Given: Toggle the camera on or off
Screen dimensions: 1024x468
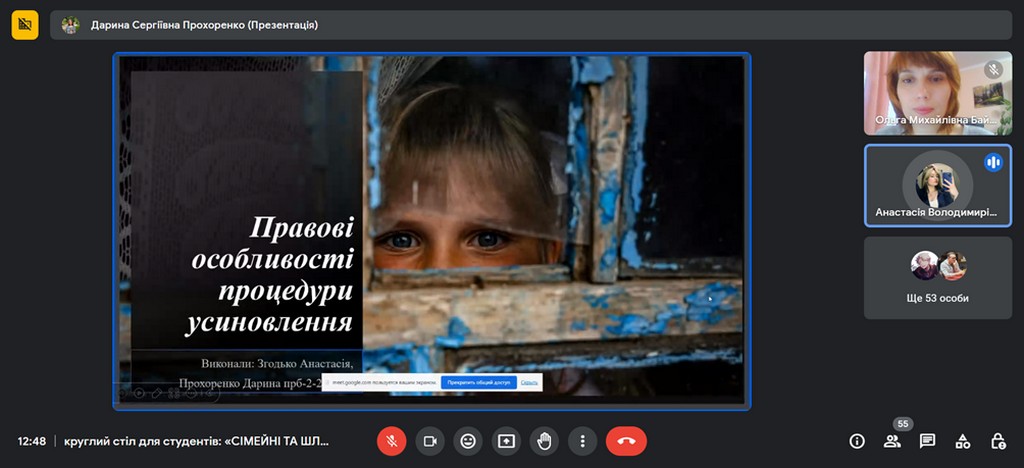Looking at the screenshot, I should point(430,441).
